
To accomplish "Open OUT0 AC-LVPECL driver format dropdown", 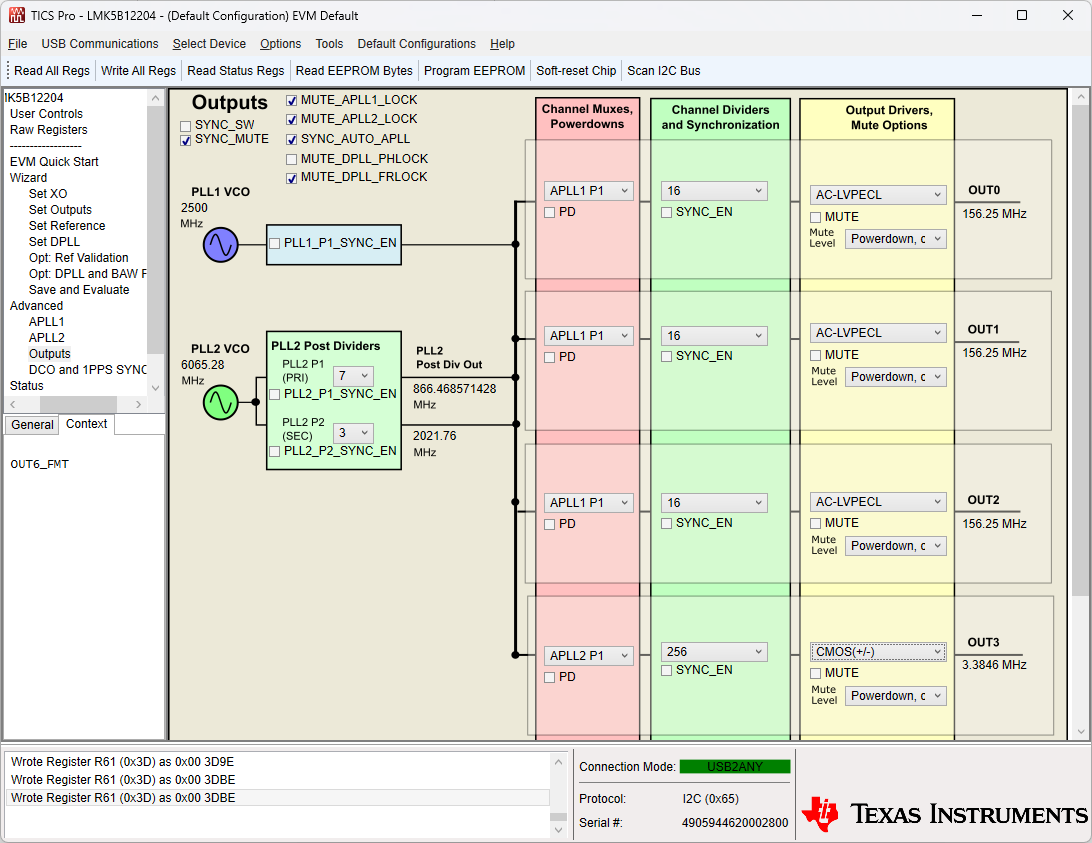I will [878, 195].
